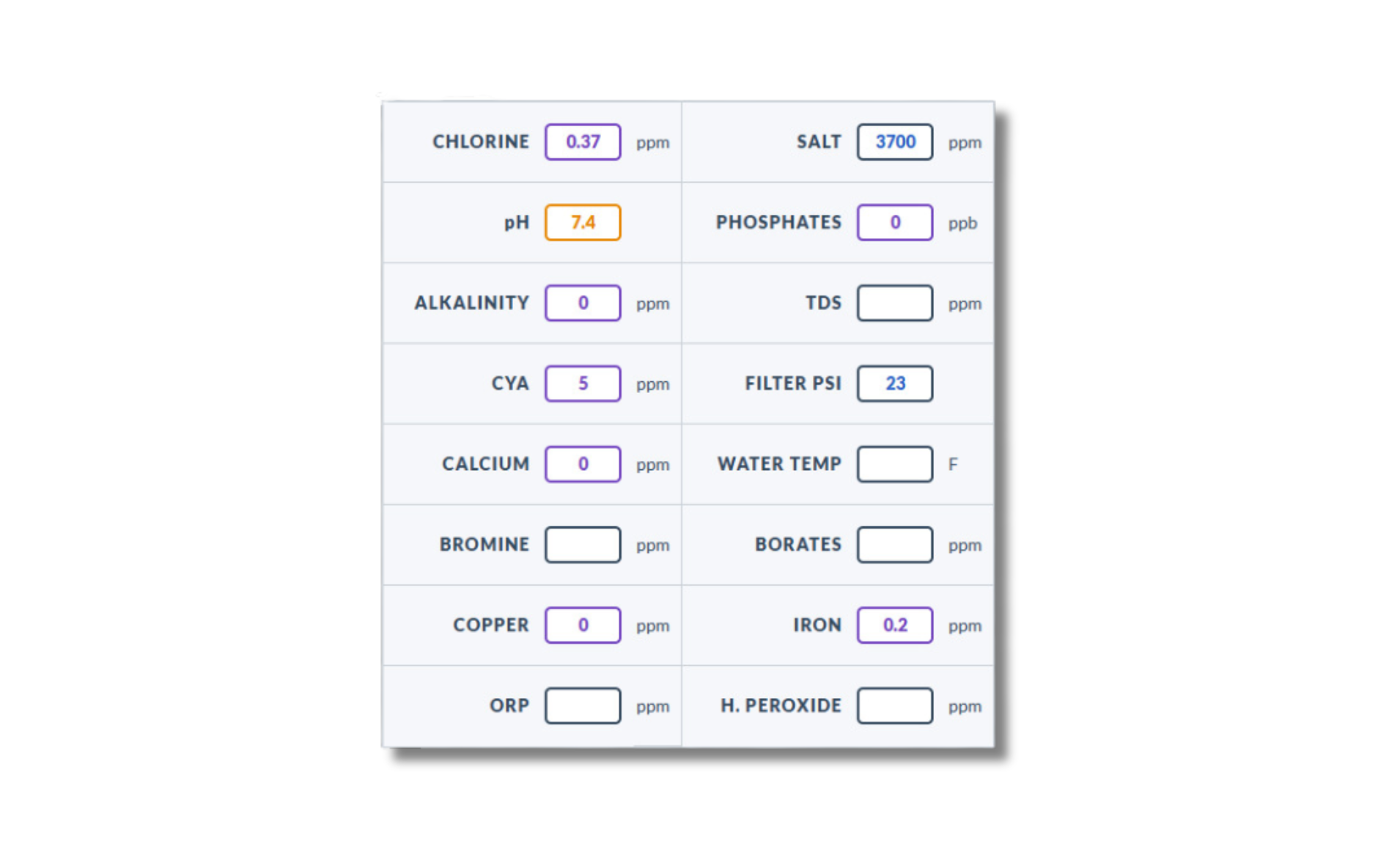
Task: Select the Copper ppm input
Action: (x=582, y=625)
